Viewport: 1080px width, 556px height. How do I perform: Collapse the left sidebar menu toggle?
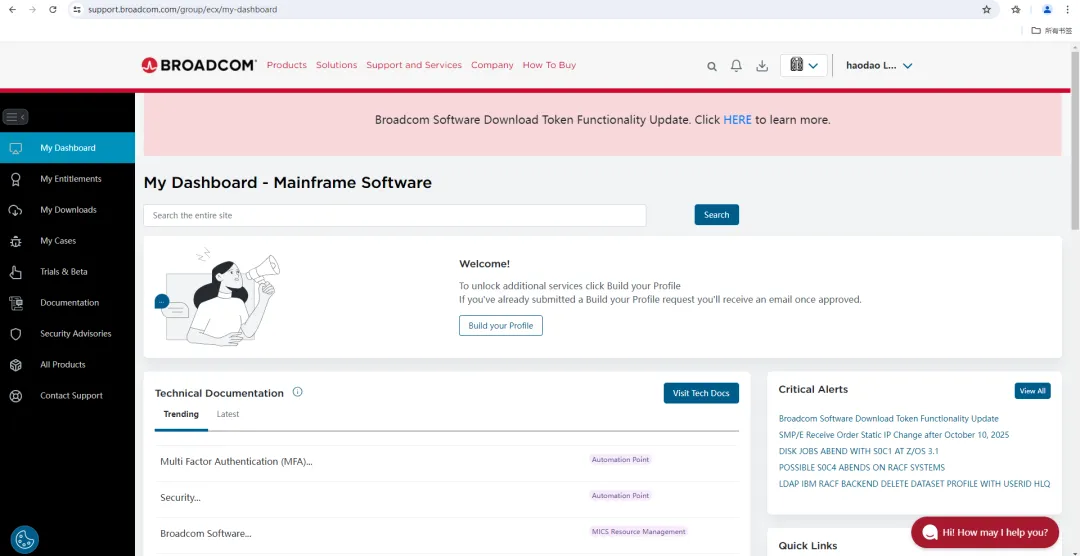click(x=15, y=117)
